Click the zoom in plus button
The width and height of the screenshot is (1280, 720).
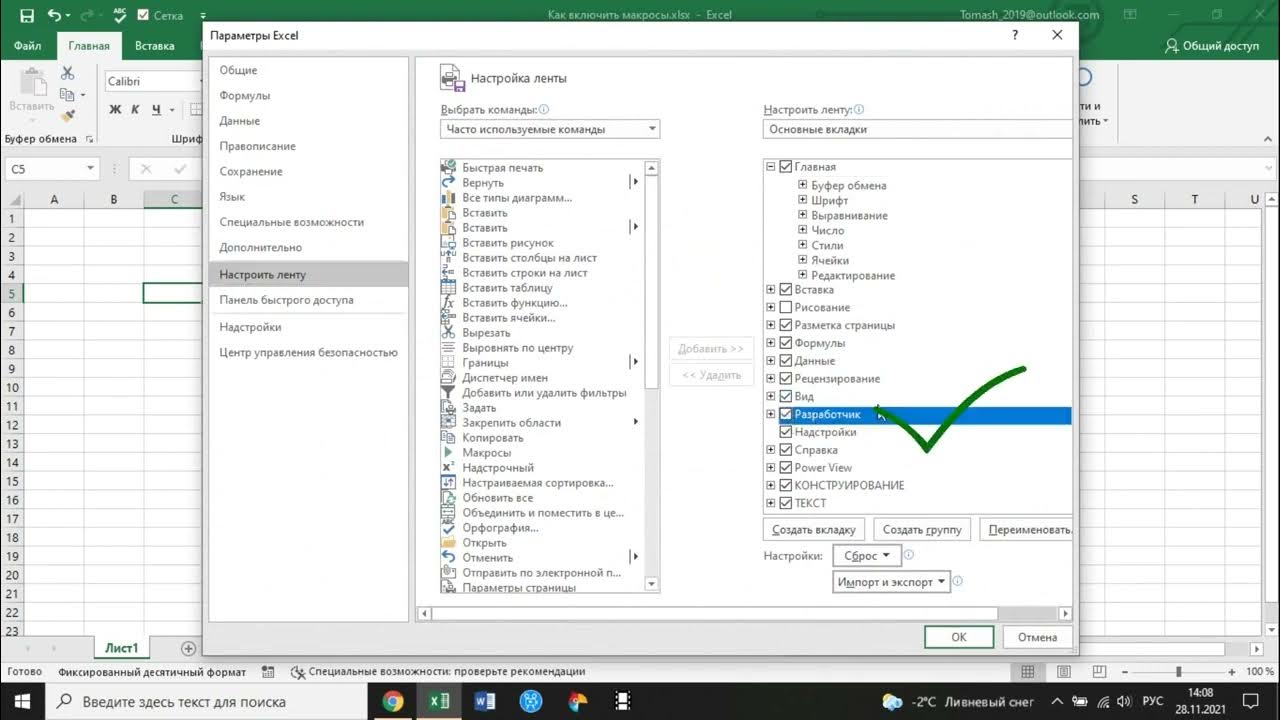pyautogui.click(x=1232, y=672)
